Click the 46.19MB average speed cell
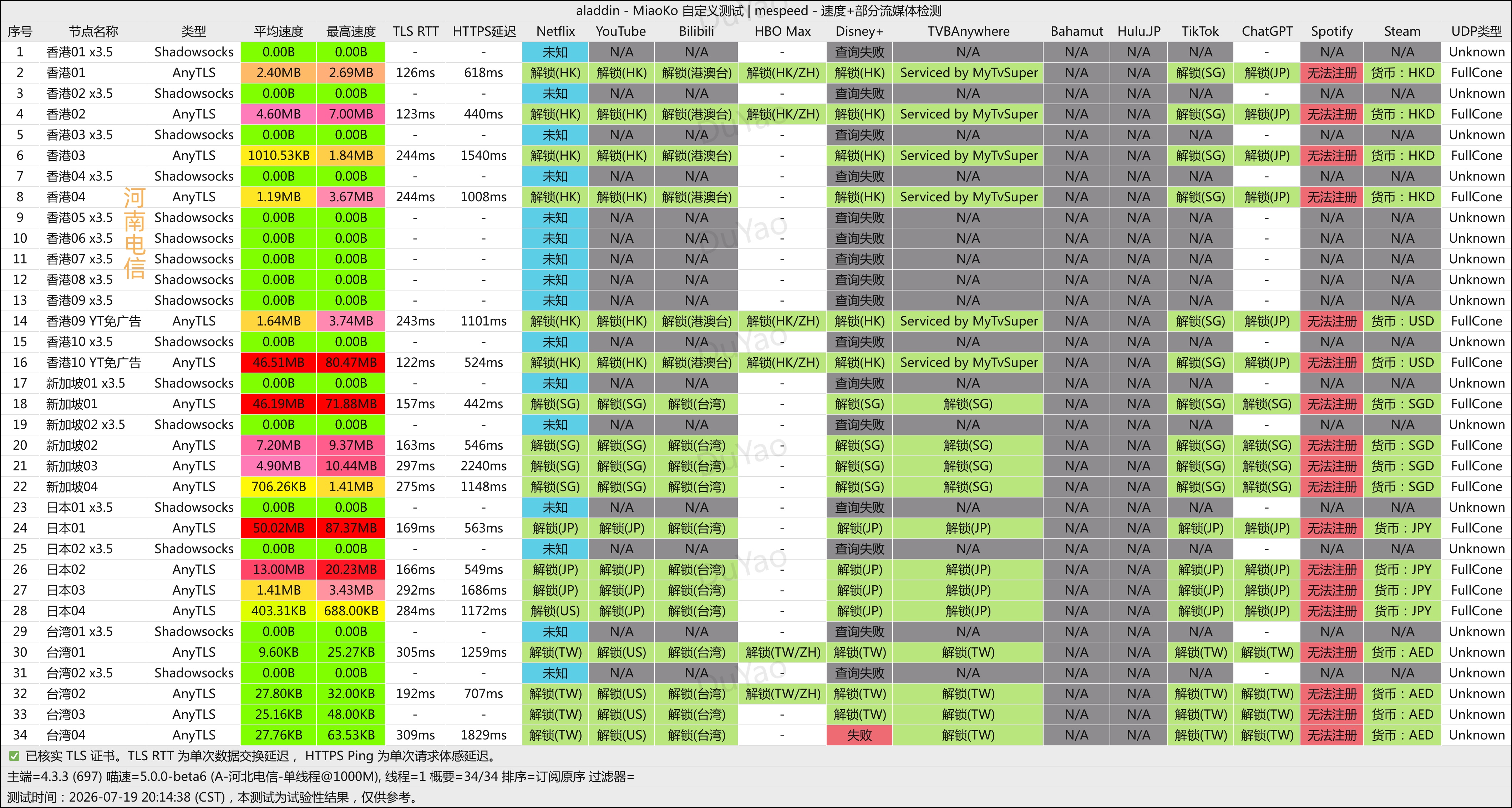1512x808 pixels. coord(278,404)
